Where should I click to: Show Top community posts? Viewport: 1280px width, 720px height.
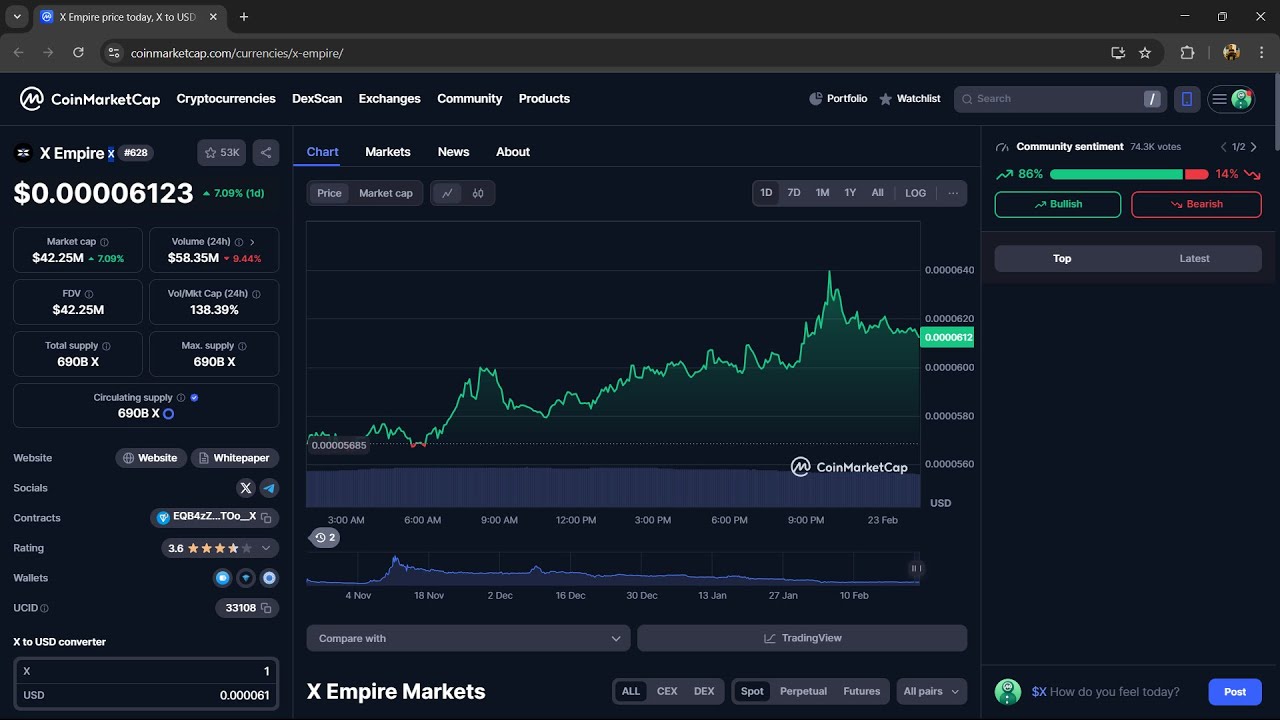1062,258
